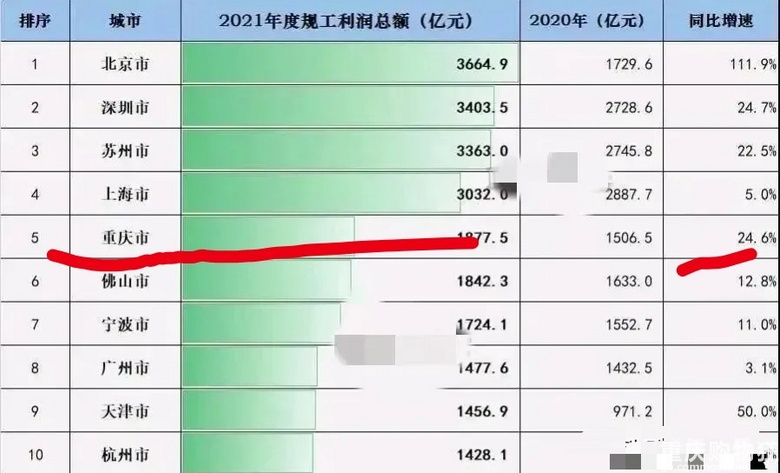The height and width of the screenshot is (473, 780).
Task: Select the 深圳市 city cell
Action: point(125,107)
